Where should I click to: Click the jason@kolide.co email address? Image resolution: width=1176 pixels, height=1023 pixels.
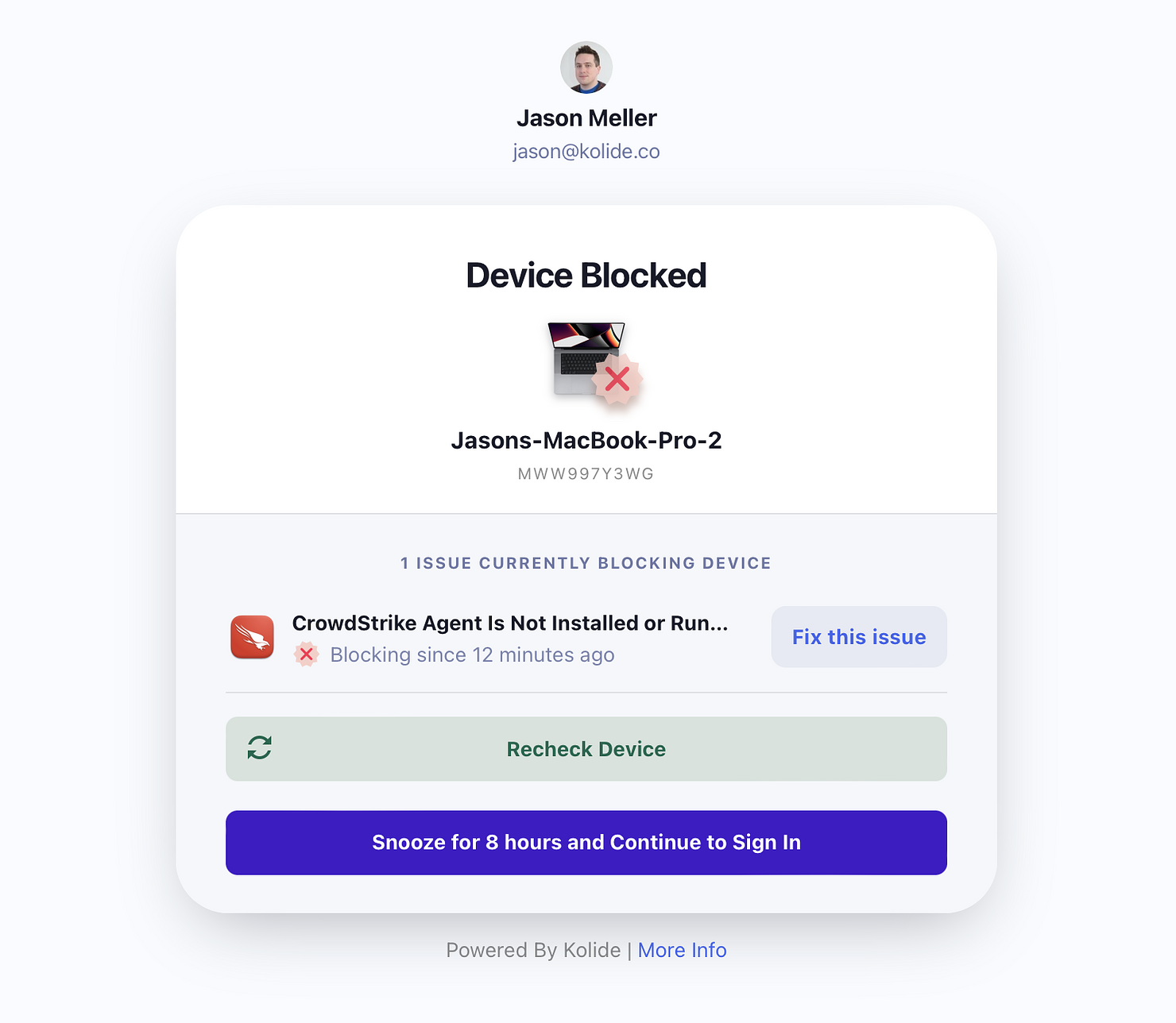(x=586, y=151)
